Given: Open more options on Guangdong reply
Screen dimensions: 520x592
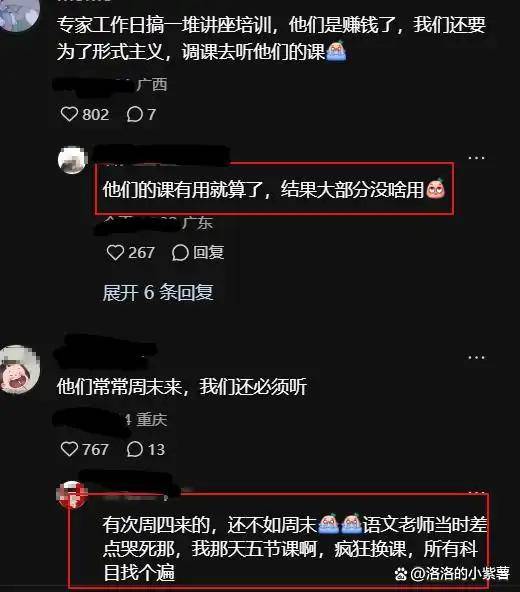Looking at the screenshot, I should tap(476, 158).
